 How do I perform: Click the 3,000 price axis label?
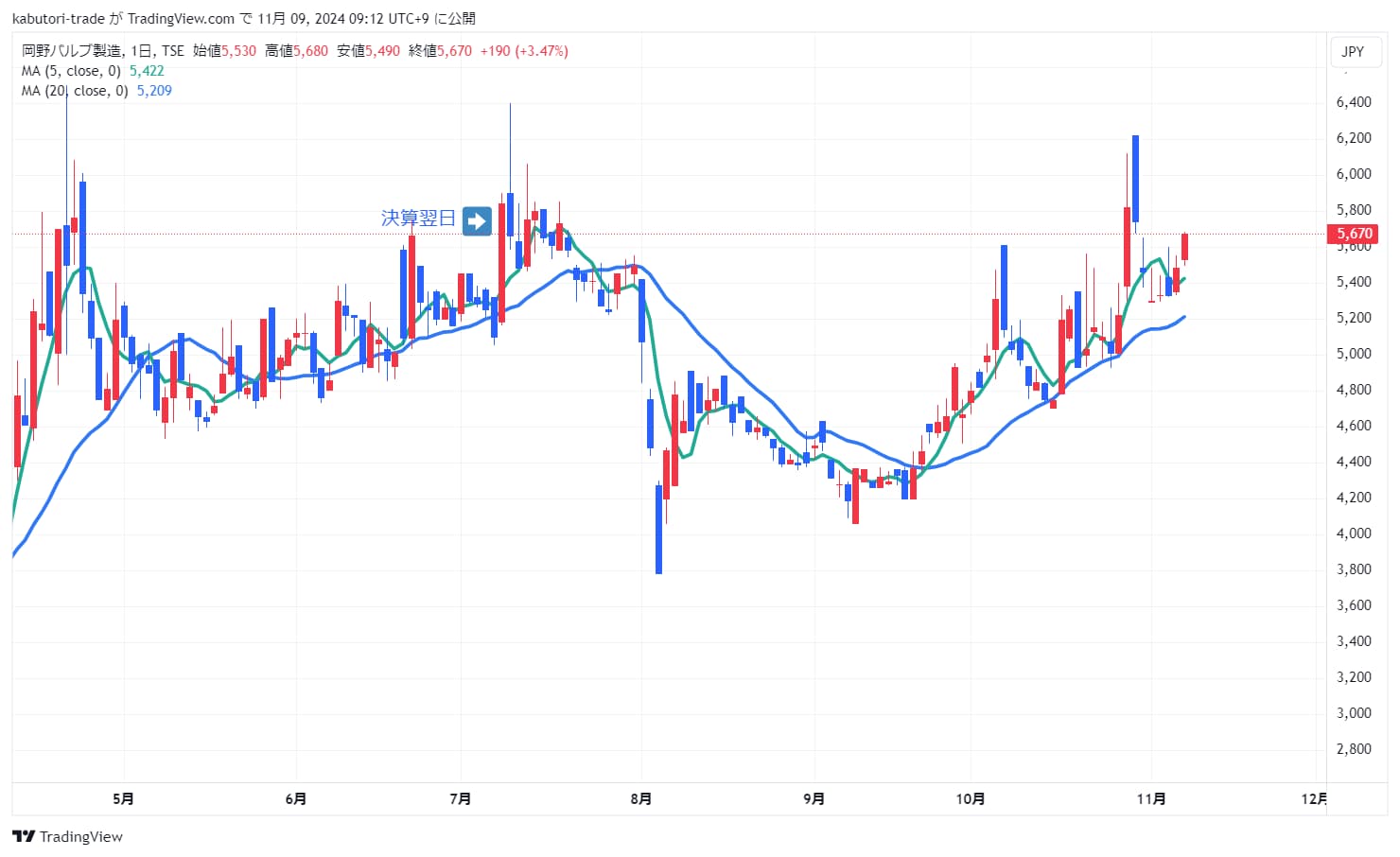[x=1354, y=713]
